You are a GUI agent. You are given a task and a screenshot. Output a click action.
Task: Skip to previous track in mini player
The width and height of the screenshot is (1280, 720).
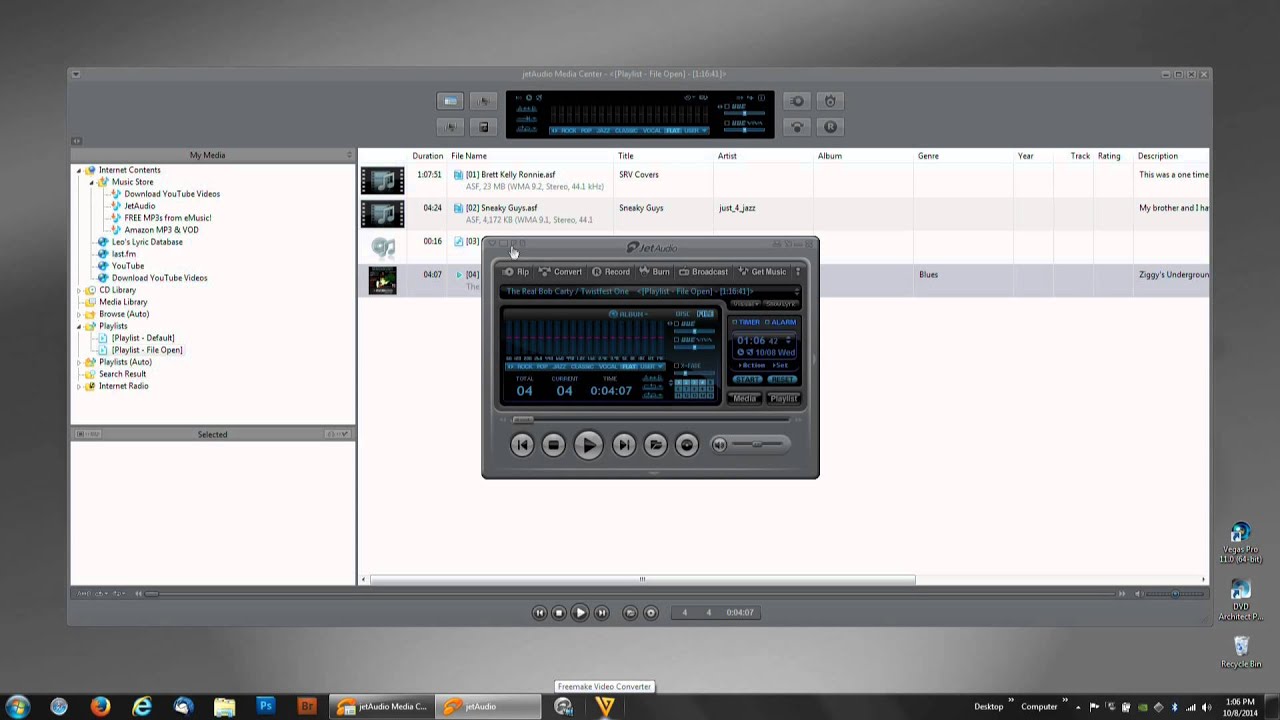click(x=522, y=445)
